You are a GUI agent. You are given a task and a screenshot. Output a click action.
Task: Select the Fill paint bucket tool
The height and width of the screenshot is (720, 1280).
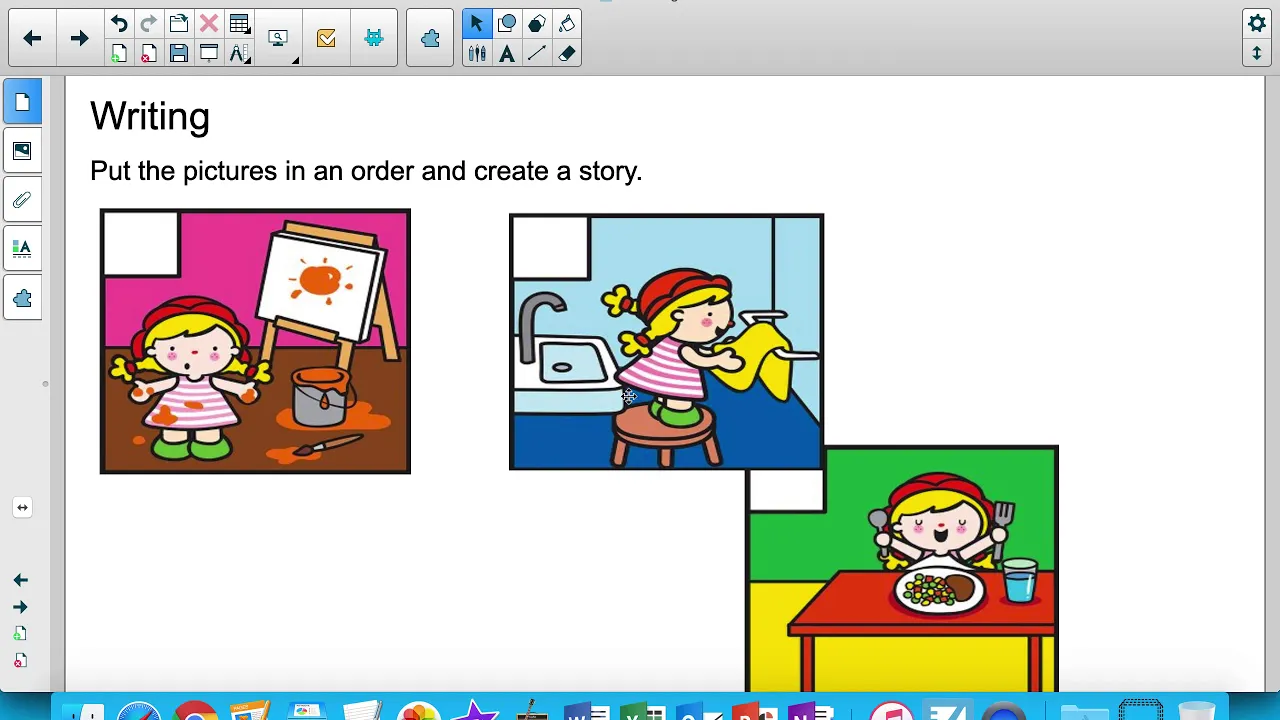(x=566, y=23)
